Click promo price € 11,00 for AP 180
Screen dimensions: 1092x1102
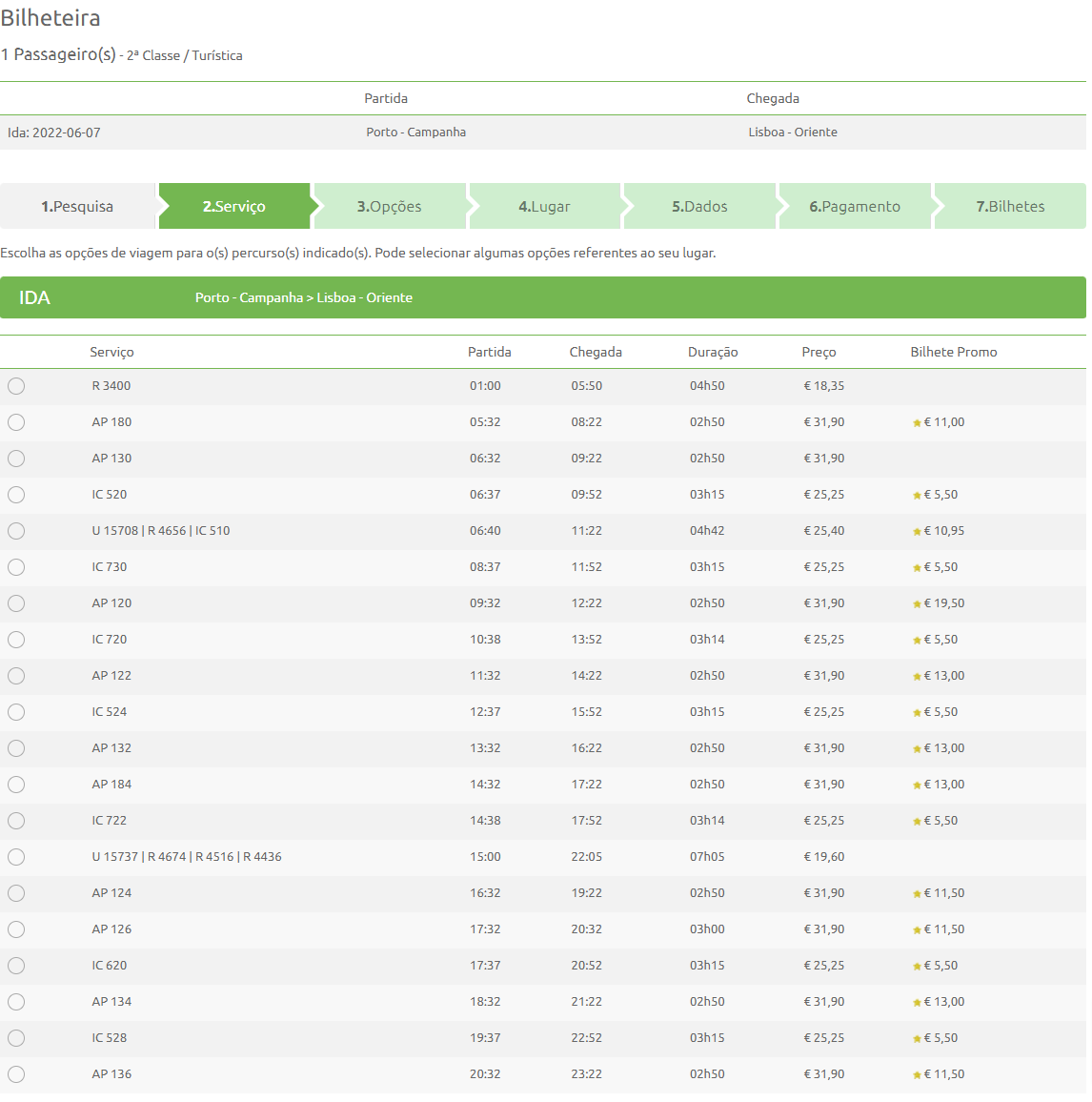pos(943,422)
